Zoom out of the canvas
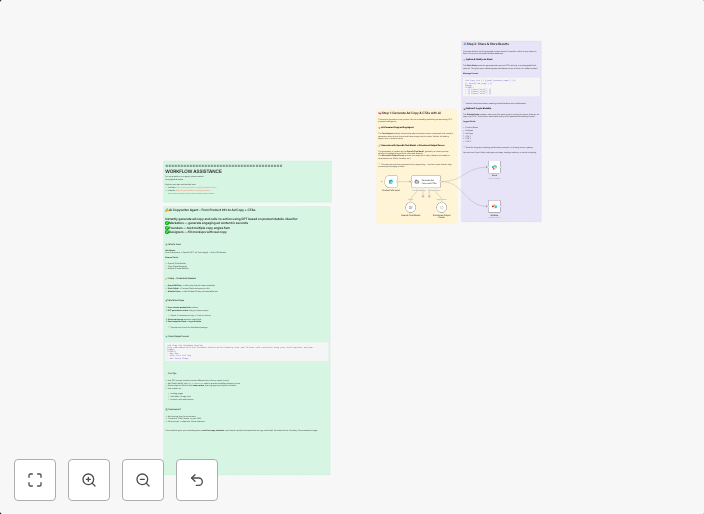This screenshot has width=704, height=514. 143,480
